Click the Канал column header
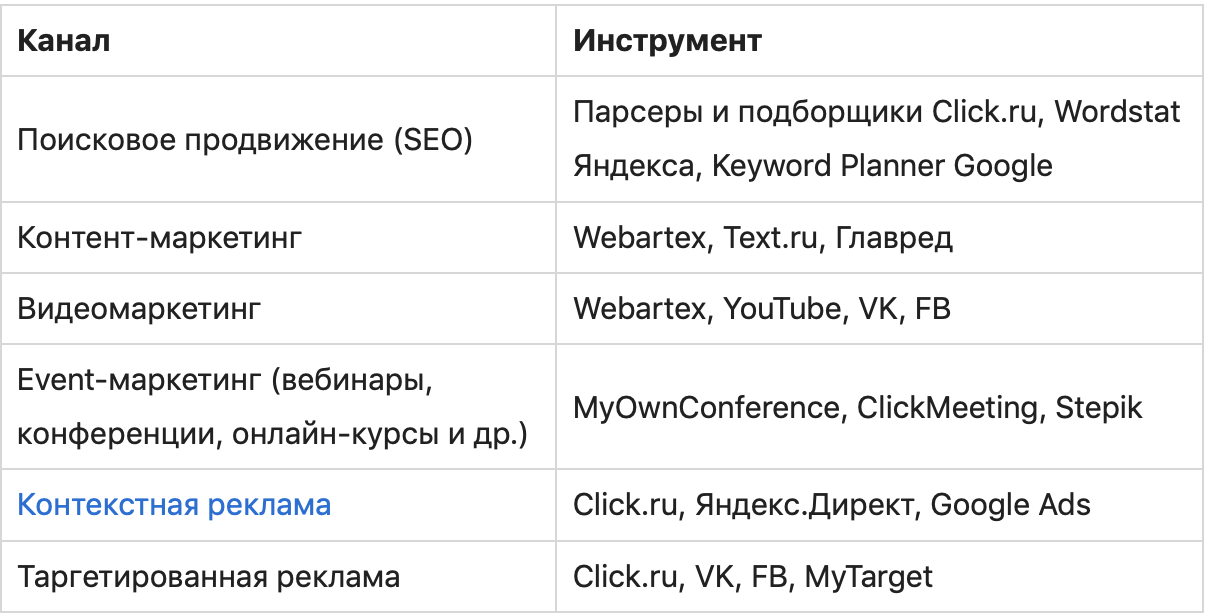Image resolution: width=1206 pixels, height=616 pixels. click(64, 41)
